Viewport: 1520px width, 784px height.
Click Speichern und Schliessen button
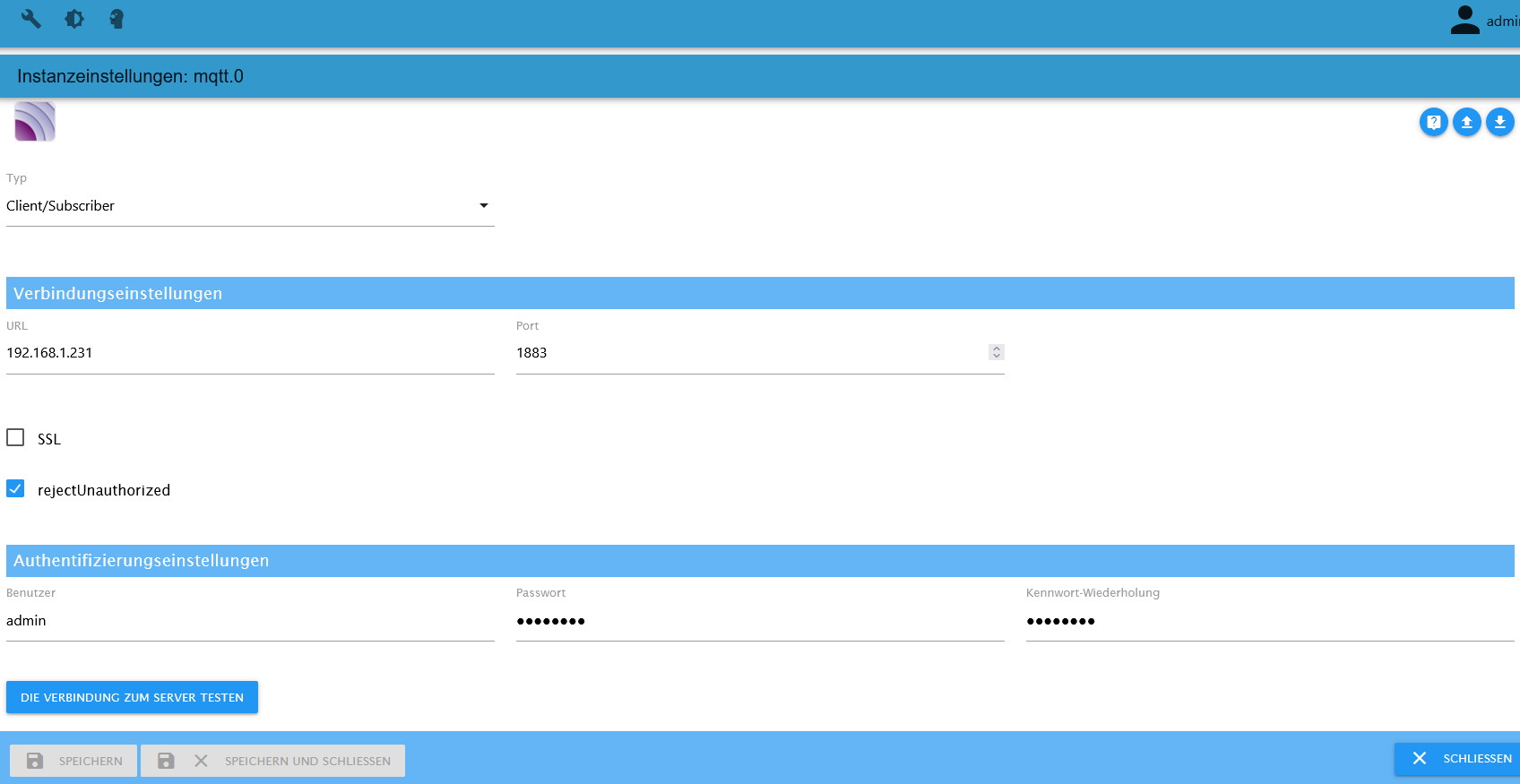click(273, 761)
